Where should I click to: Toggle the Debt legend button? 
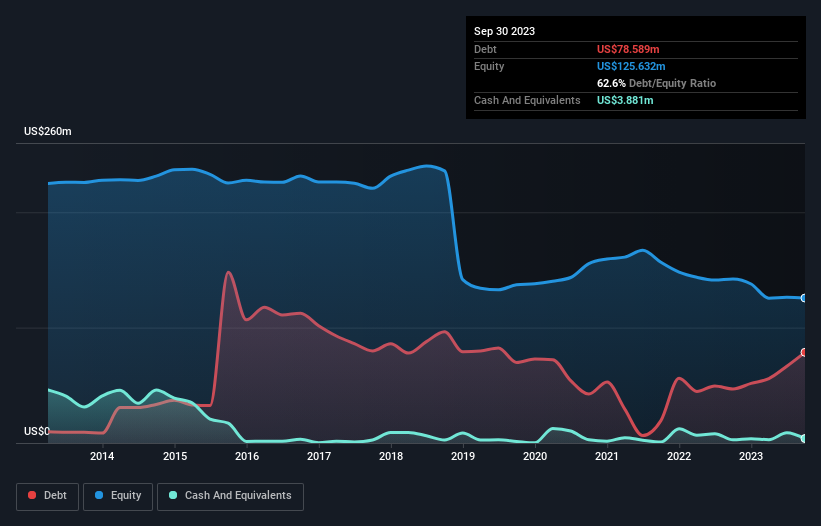[48, 496]
